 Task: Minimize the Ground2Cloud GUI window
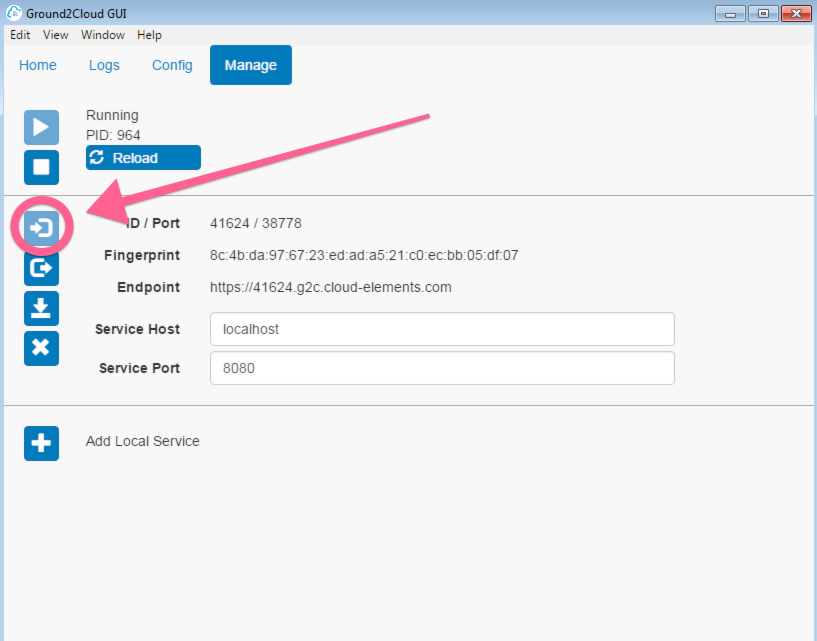pos(731,14)
